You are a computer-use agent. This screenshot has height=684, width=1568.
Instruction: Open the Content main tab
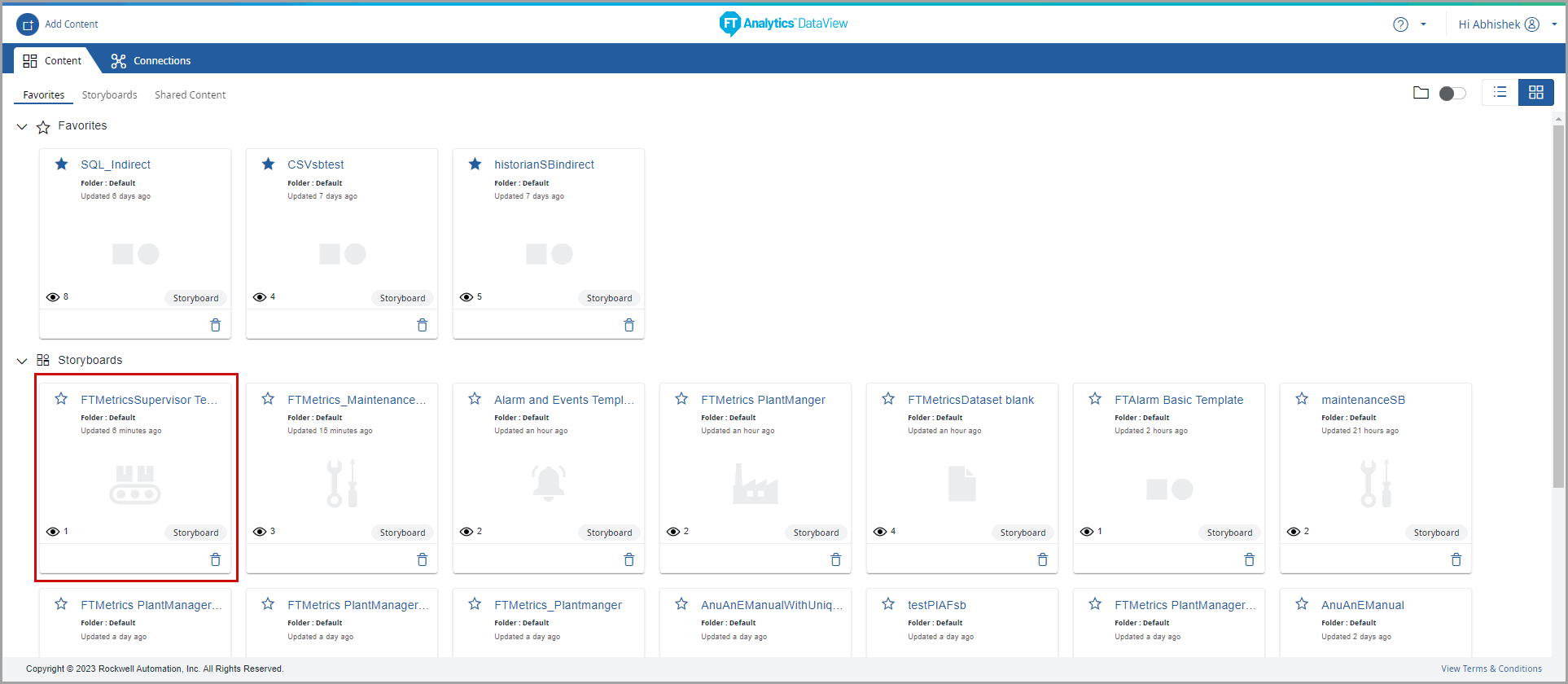tap(52, 60)
